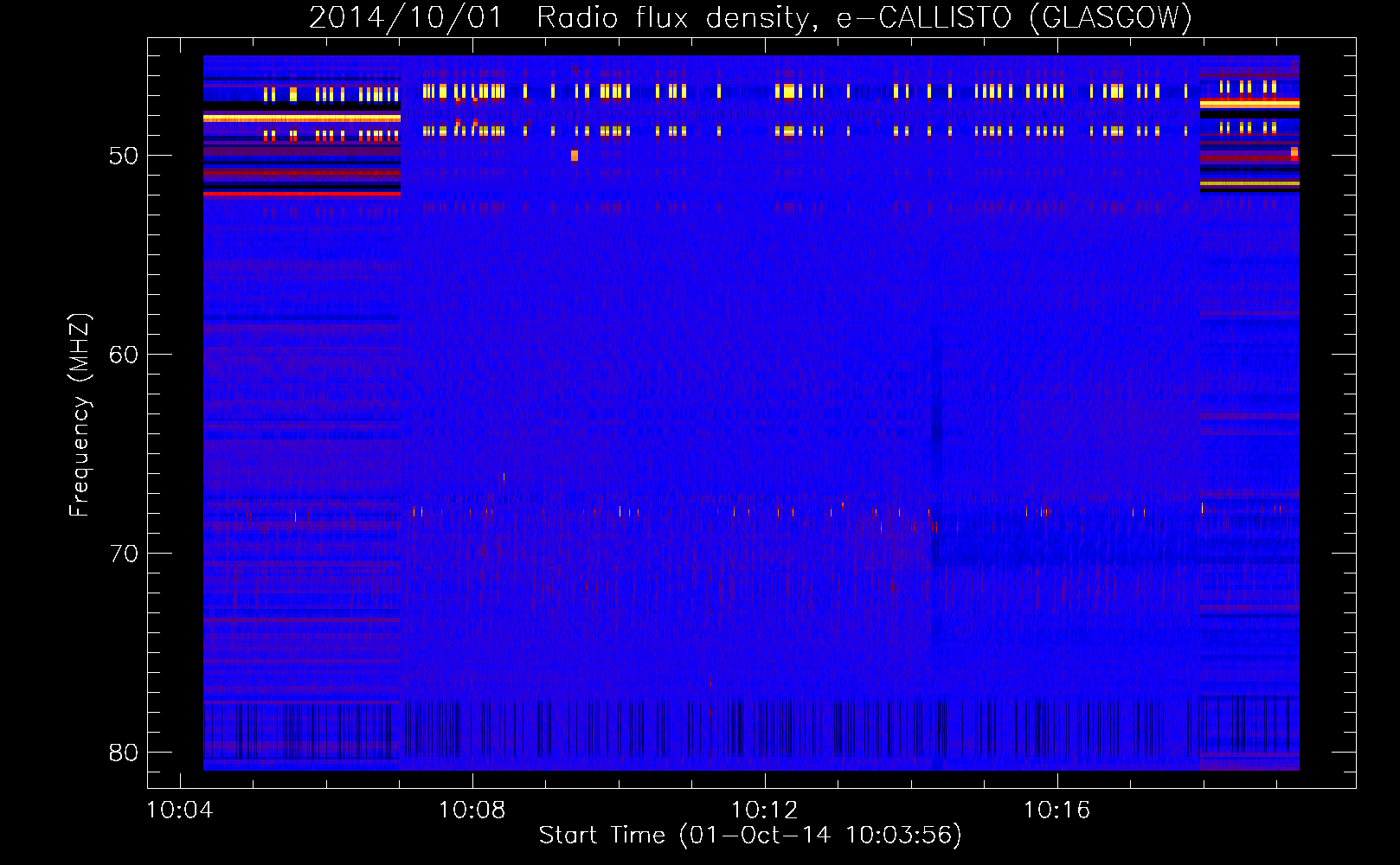The image size is (1400, 865).
Task: Click the date '2014/10/01' in the title
Action: click(406, 17)
